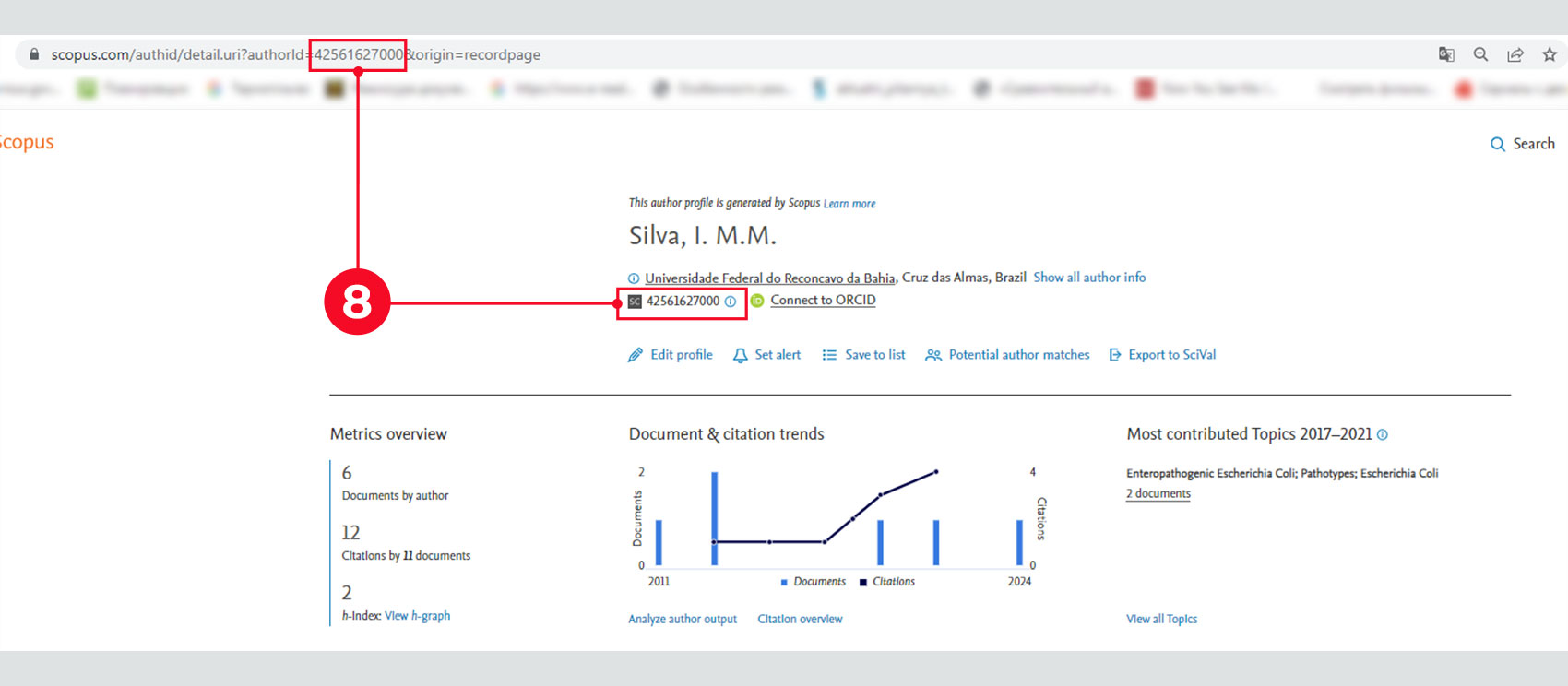Viewport: 1568px width, 686px height.
Task: Click info icon beside Most contributed Topics
Action: click(1383, 434)
